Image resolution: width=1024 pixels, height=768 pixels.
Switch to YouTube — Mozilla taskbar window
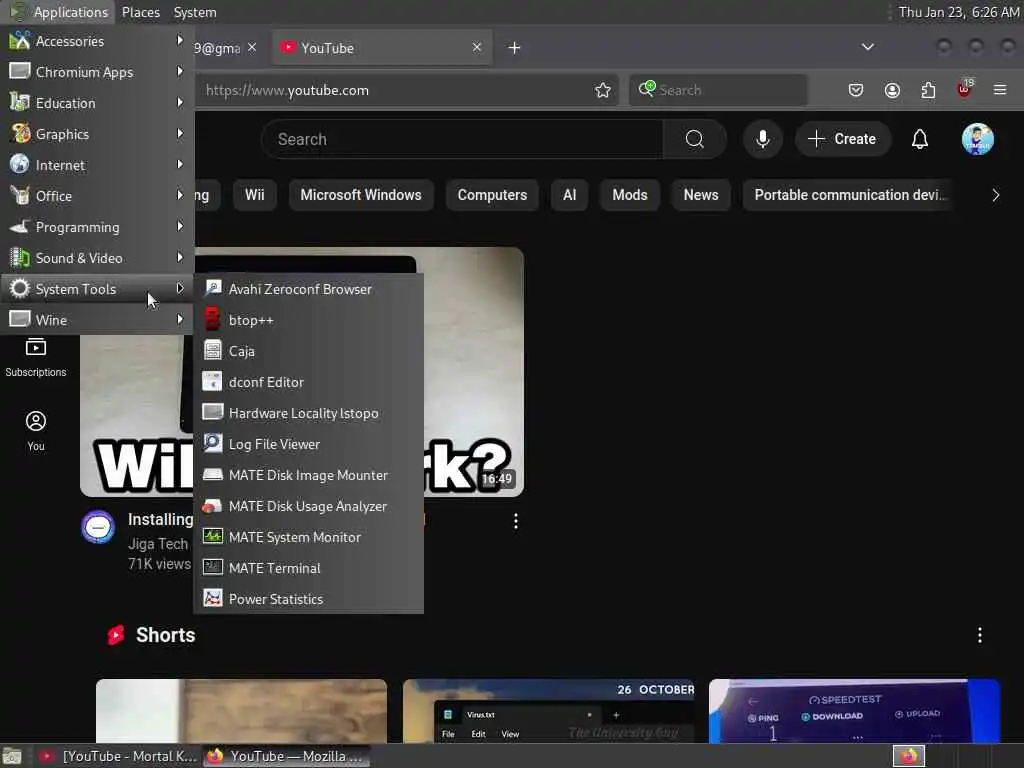pos(285,756)
